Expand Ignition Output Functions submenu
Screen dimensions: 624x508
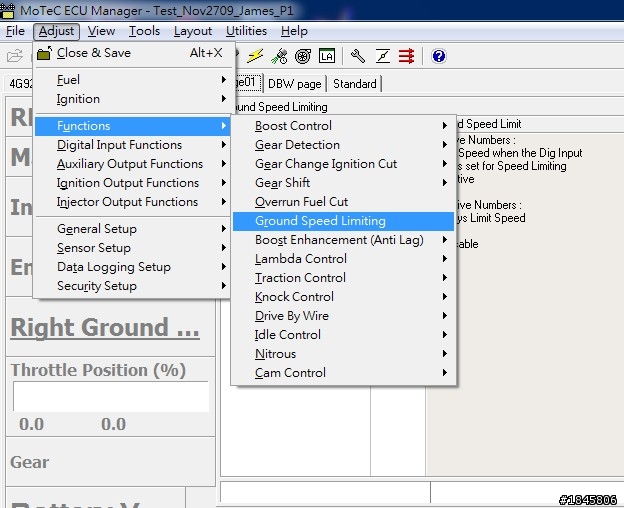coord(133,183)
